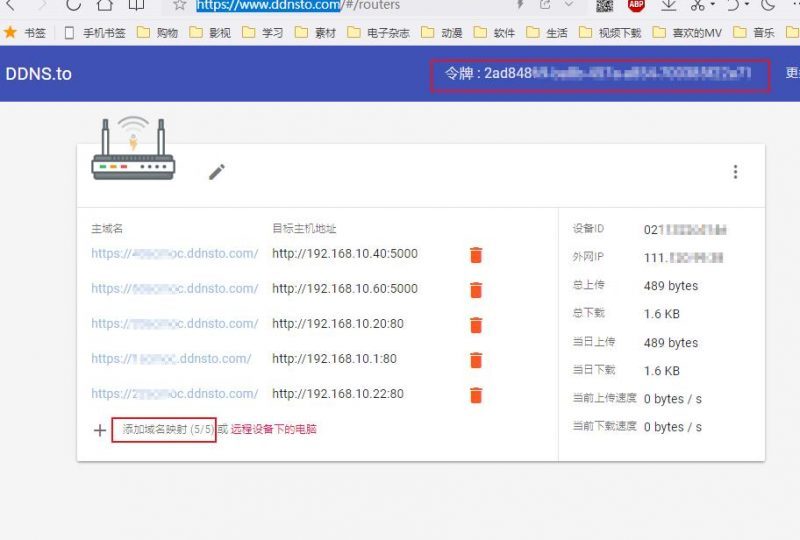This screenshot has height=540, width=800.
Task: Click trash icon for 192.168.10.20:80 mapping
Action: pyautogui.click(x=476, y=325)
